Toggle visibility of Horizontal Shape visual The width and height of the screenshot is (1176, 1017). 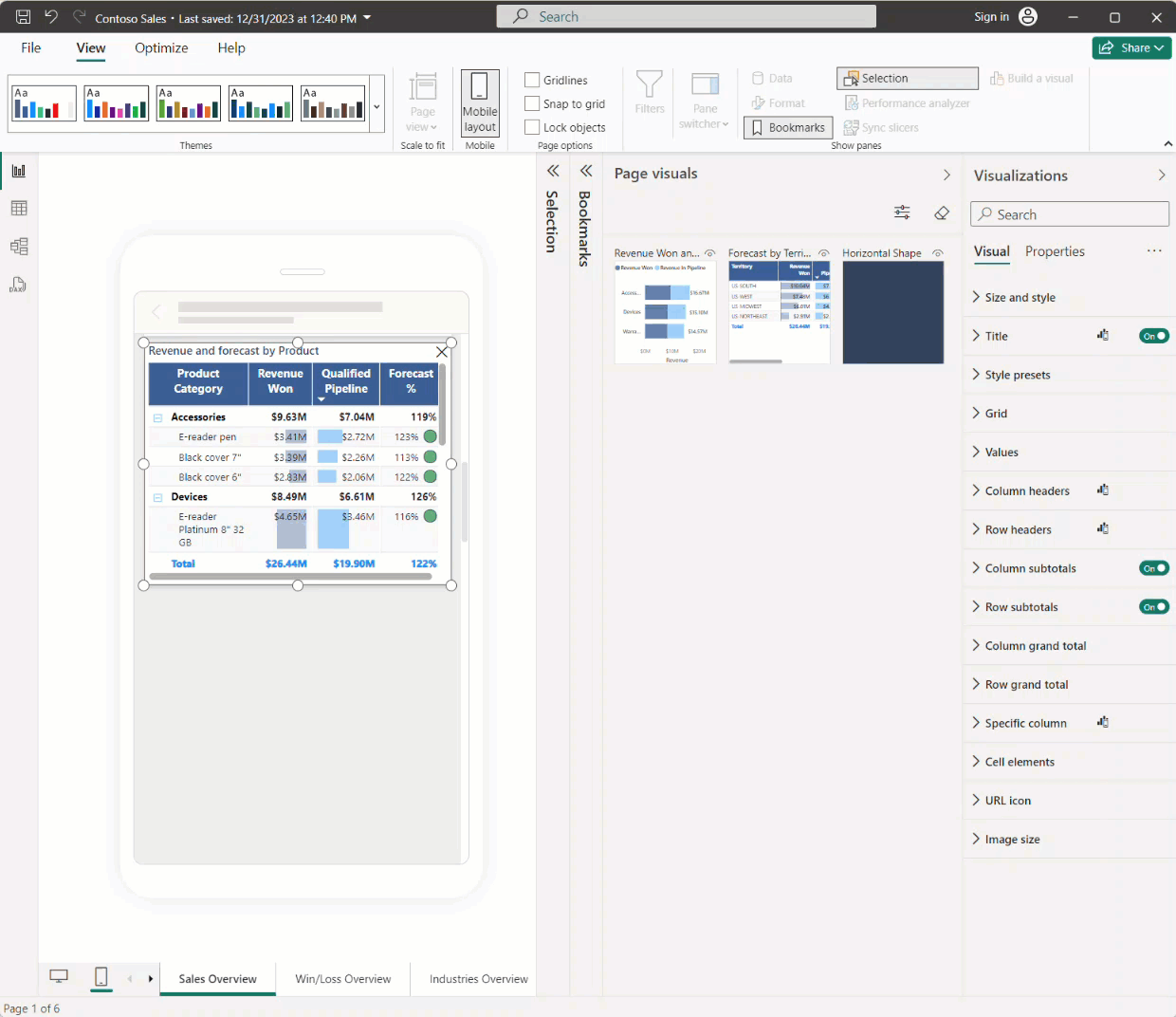(x=938, y=253)
